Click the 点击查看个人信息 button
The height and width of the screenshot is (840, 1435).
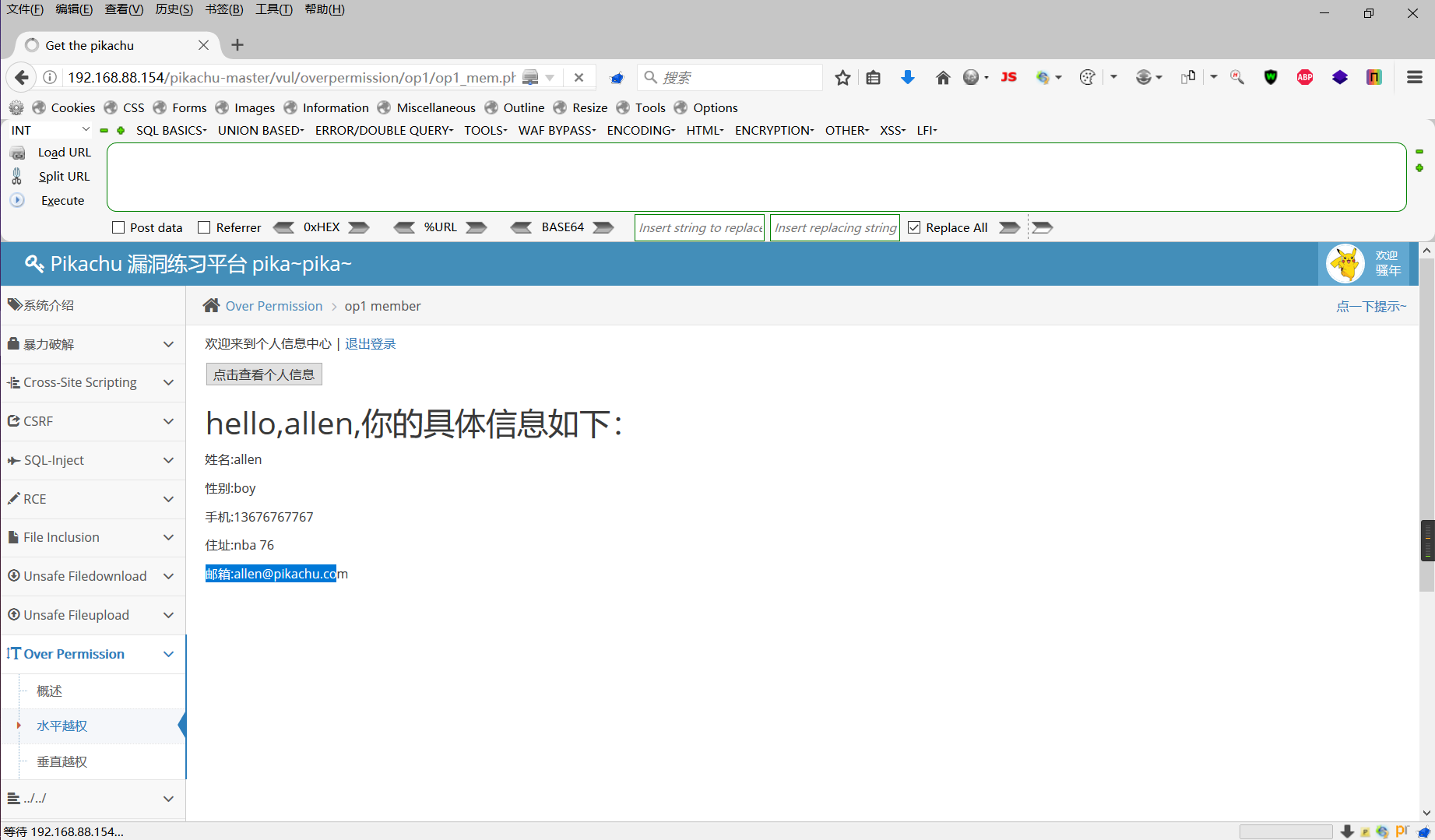click(x=263, y=374)
